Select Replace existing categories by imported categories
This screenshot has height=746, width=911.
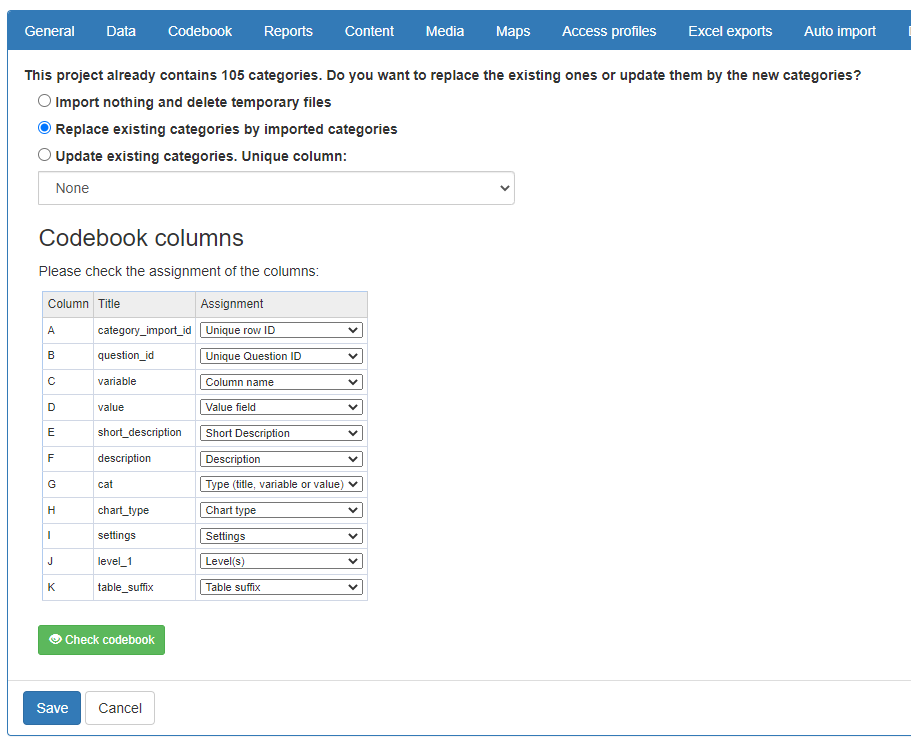[44, 128]
